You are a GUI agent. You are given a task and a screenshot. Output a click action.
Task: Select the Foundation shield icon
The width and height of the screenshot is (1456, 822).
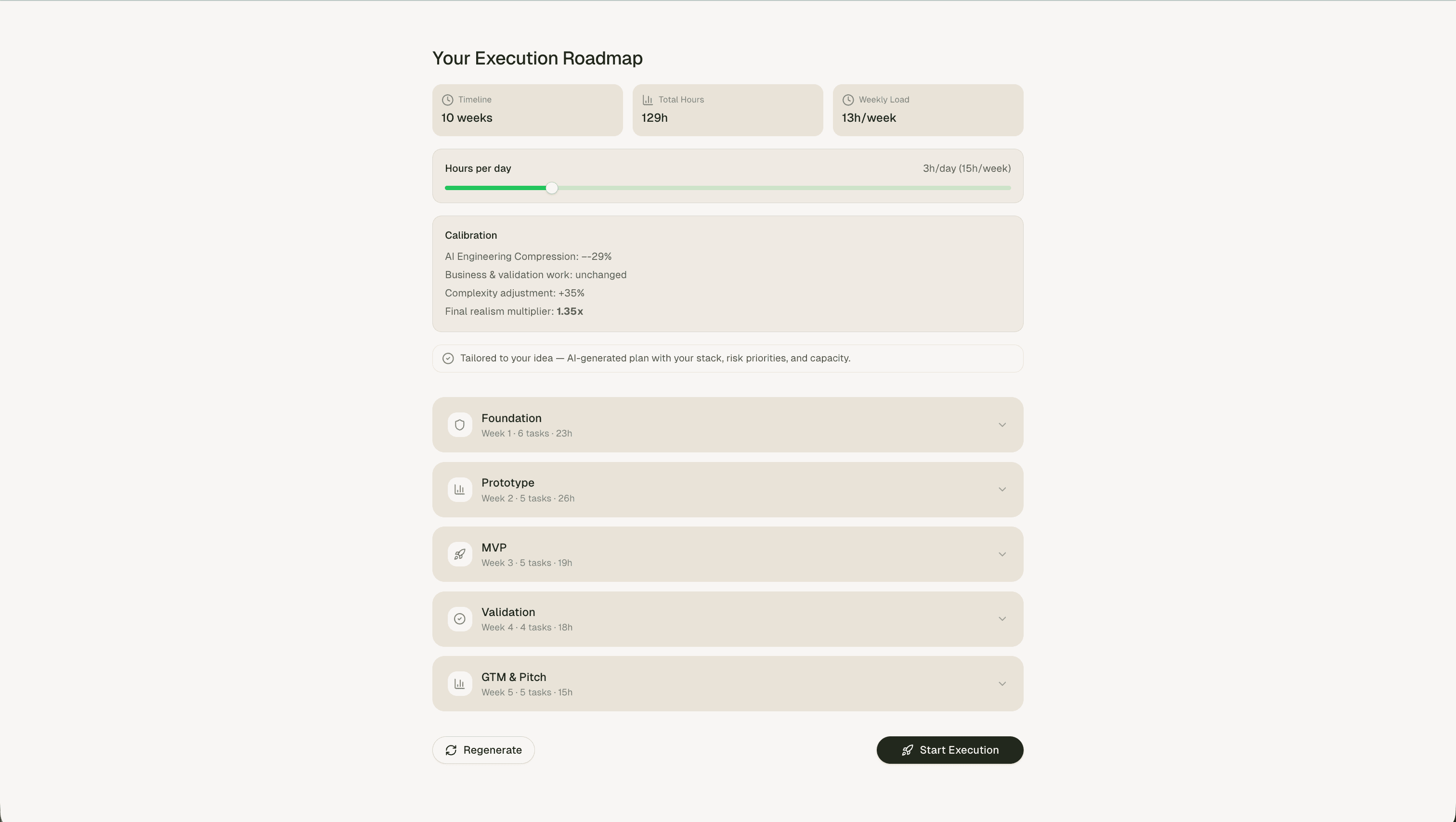[459, 424]
